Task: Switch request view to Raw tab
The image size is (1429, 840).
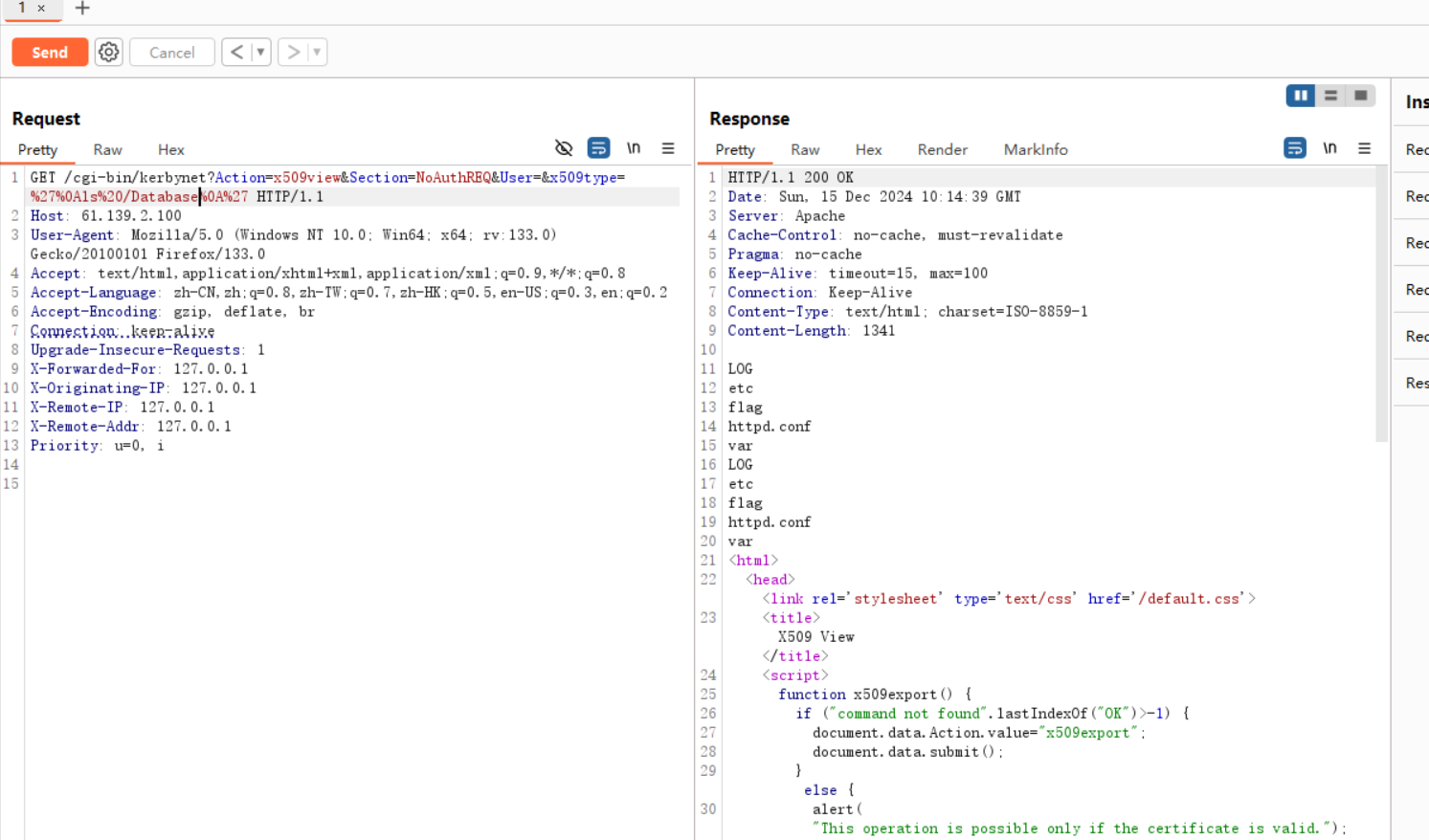Action: point(107,149)
